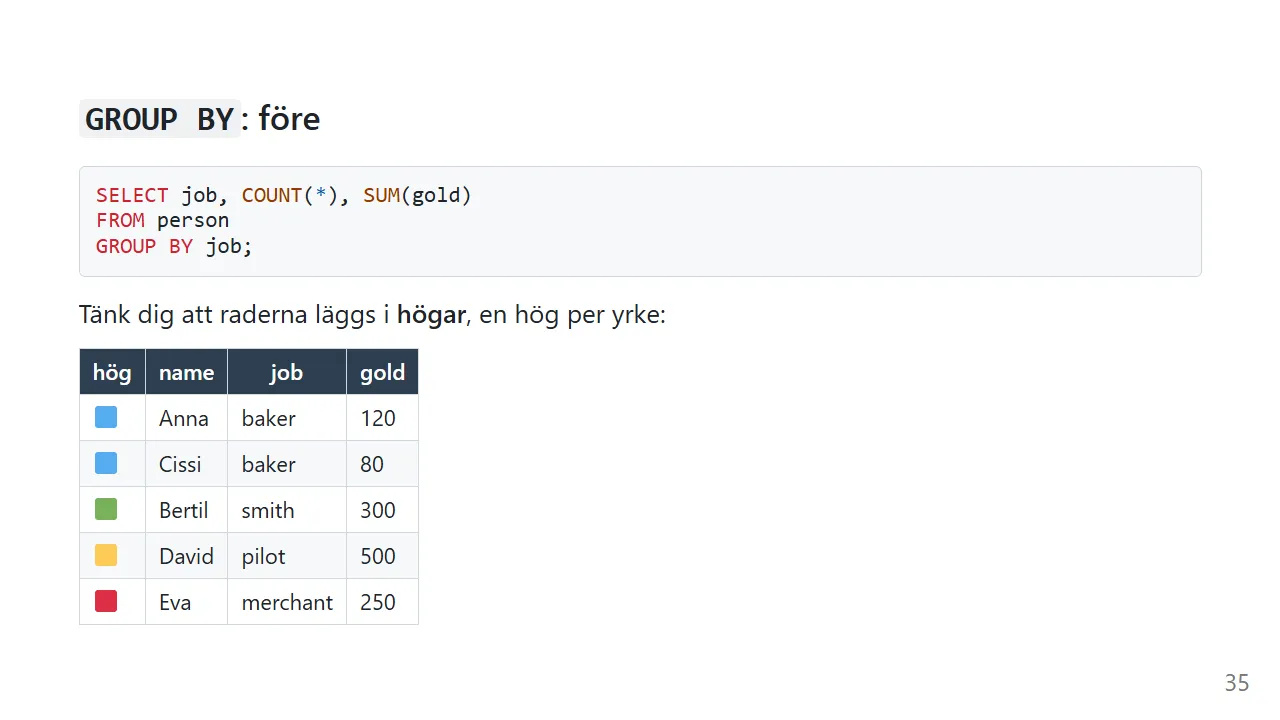Click the phrase 'en hög per yrke:'

[x=573, y=315]
